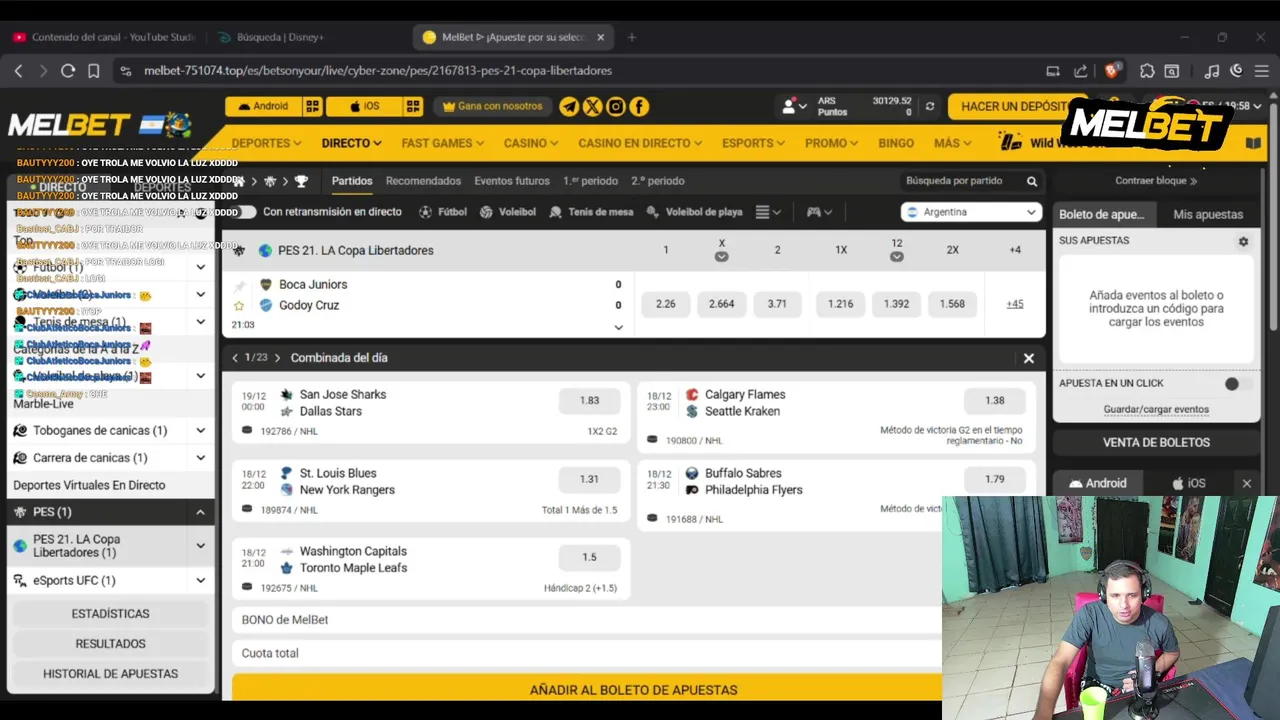
Task: Select the 2.º periodo tab
Action: click(x=658, y=181)
